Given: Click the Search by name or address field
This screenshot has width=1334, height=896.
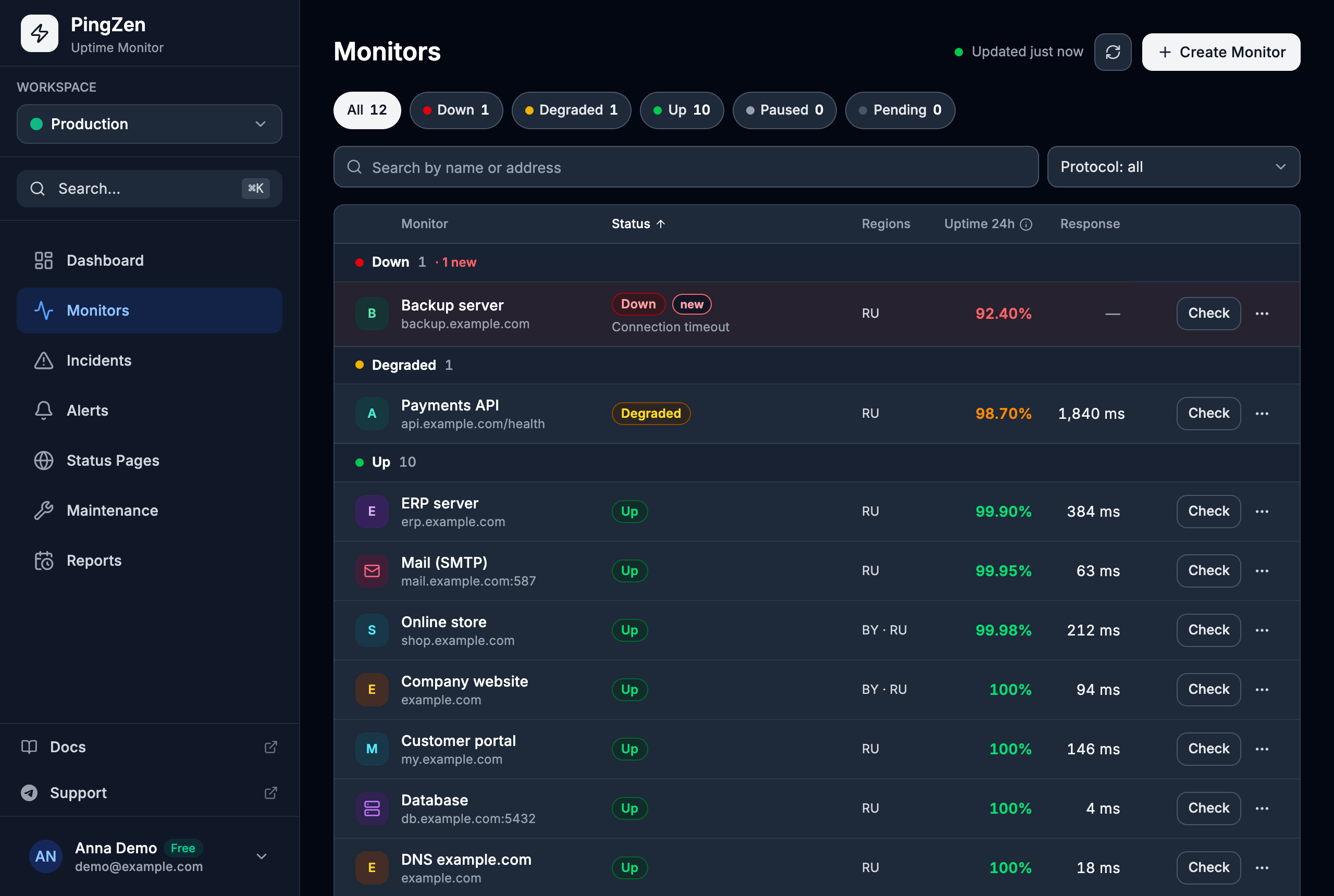Looking at the screenshot, I should (x=686, y=167).
